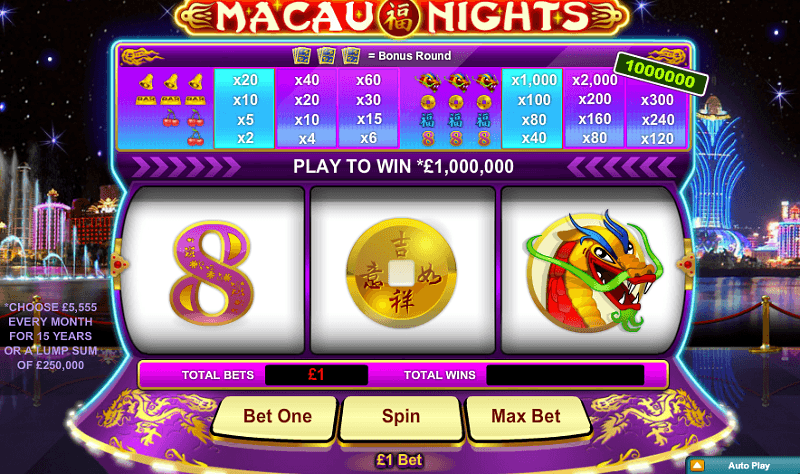Choose the Max Bet button

tap(527, 417)
